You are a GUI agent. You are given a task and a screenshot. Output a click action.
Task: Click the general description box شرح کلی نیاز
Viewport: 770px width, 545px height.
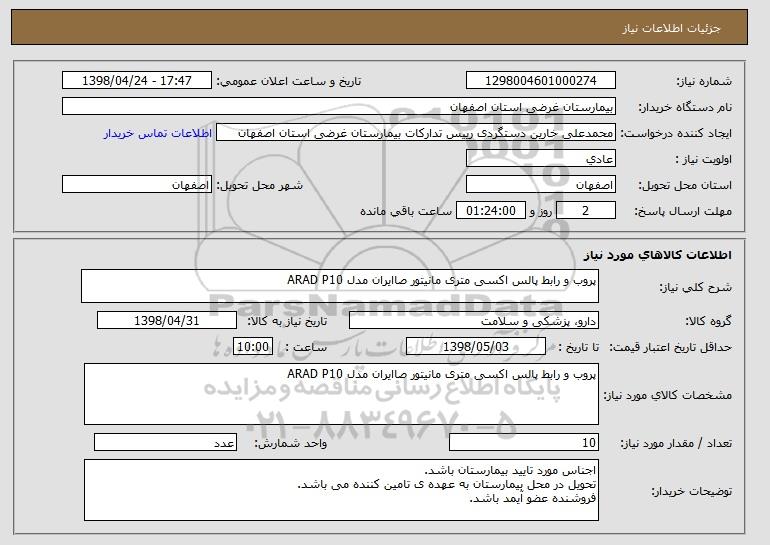coord(340,286)
